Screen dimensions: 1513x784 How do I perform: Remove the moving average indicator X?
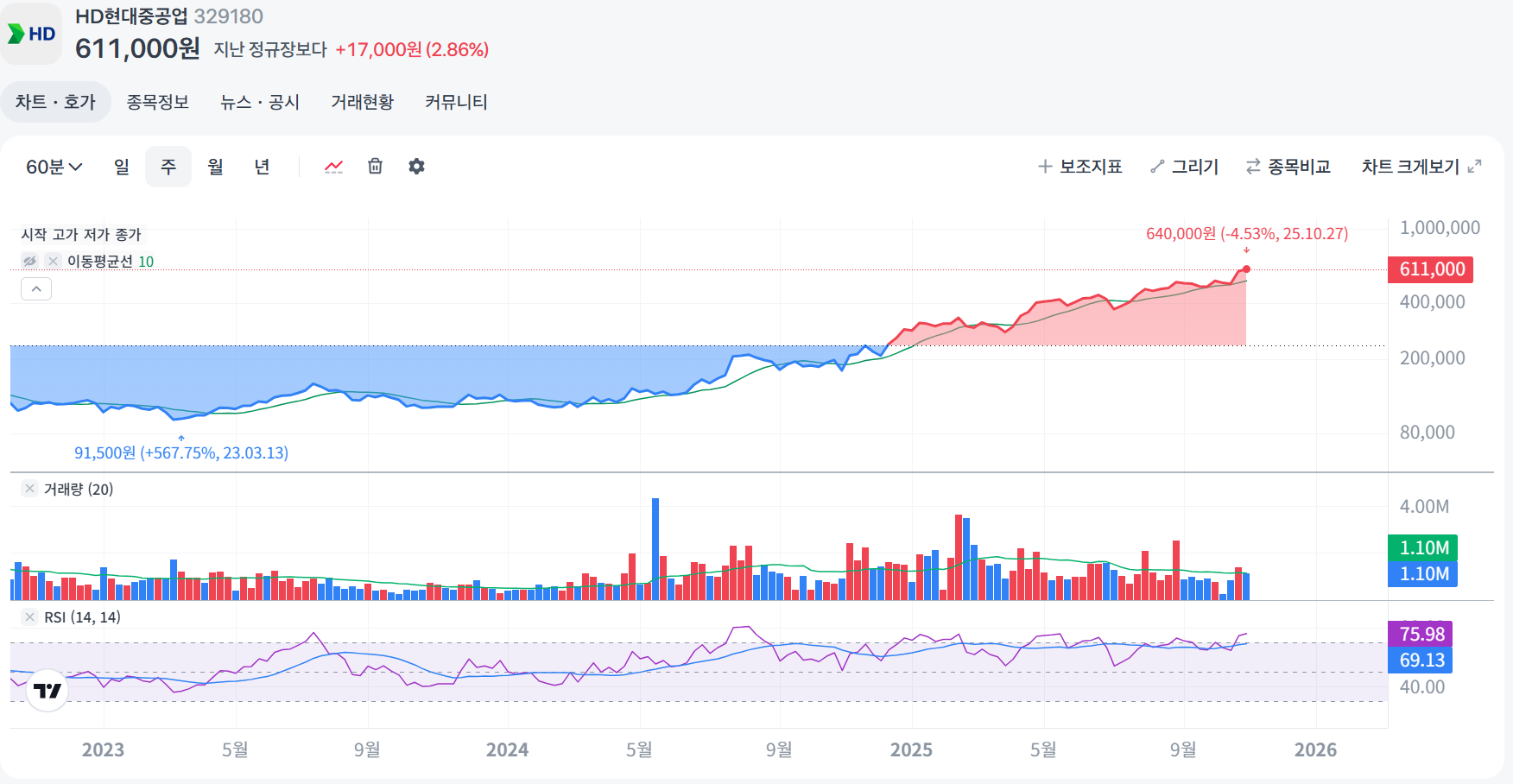point(53,261)
